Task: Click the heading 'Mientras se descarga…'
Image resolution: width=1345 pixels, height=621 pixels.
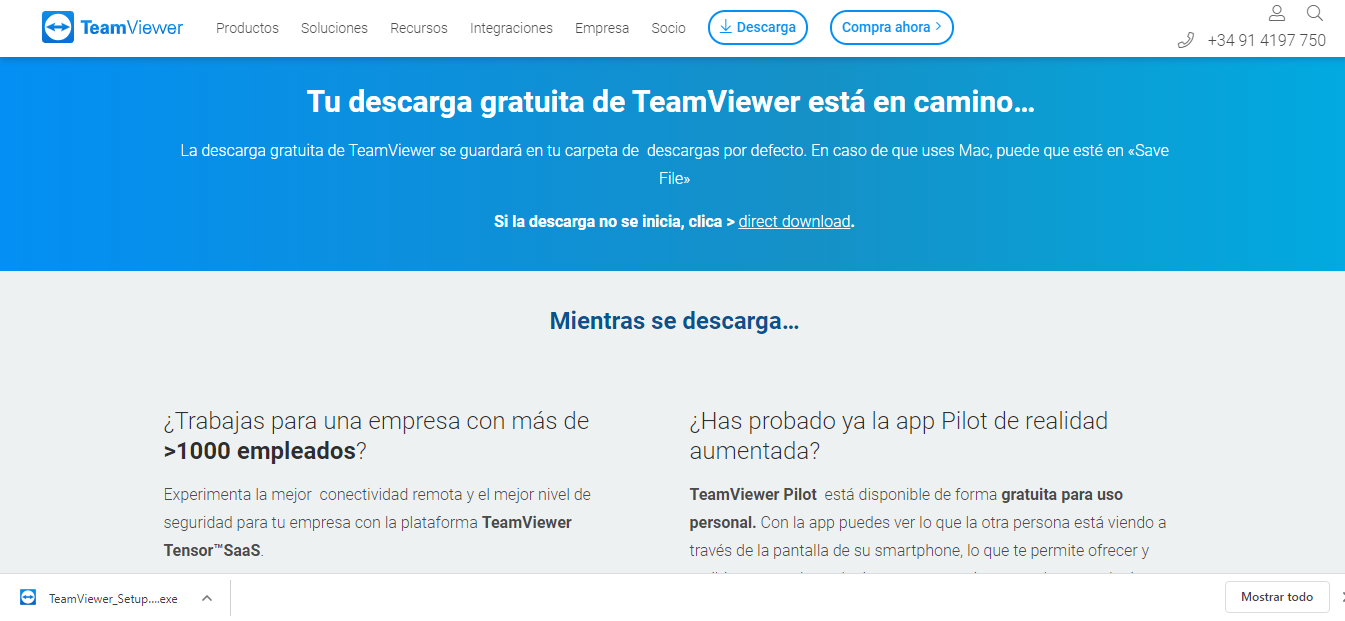Action: click(674, 321)
